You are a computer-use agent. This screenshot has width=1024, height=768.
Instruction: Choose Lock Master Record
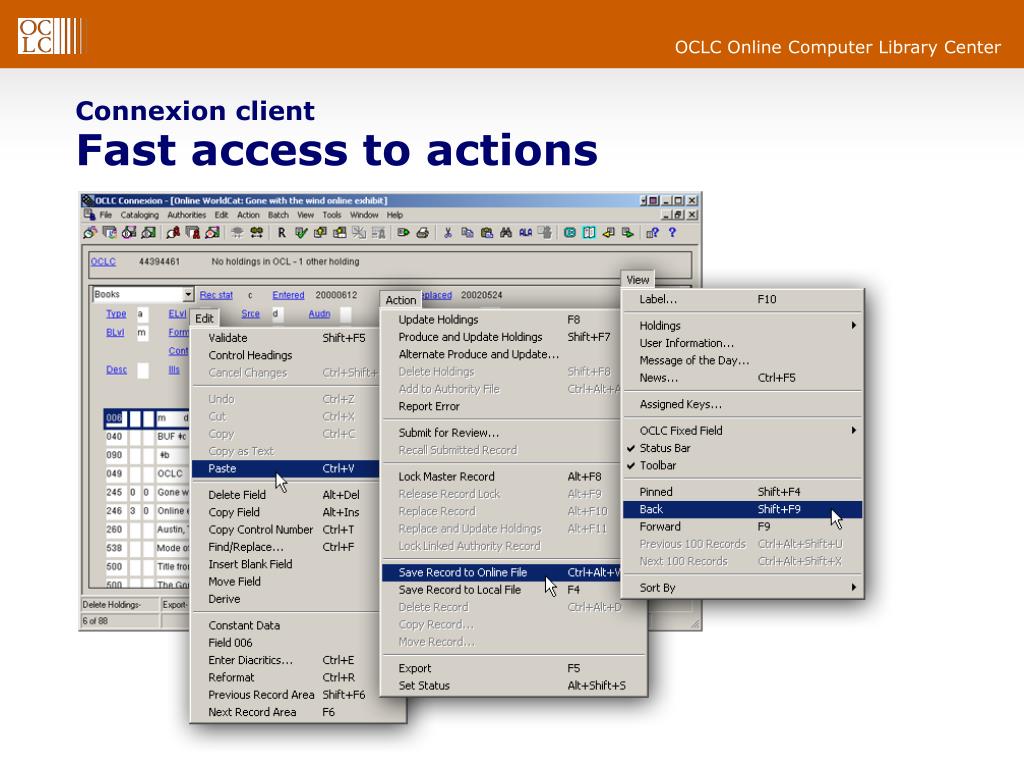(x=501, y=477)
